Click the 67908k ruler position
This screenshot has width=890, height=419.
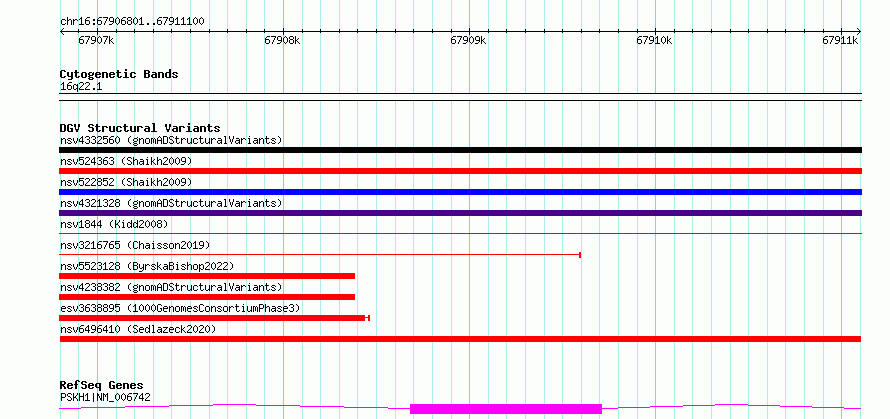(283, 40)
